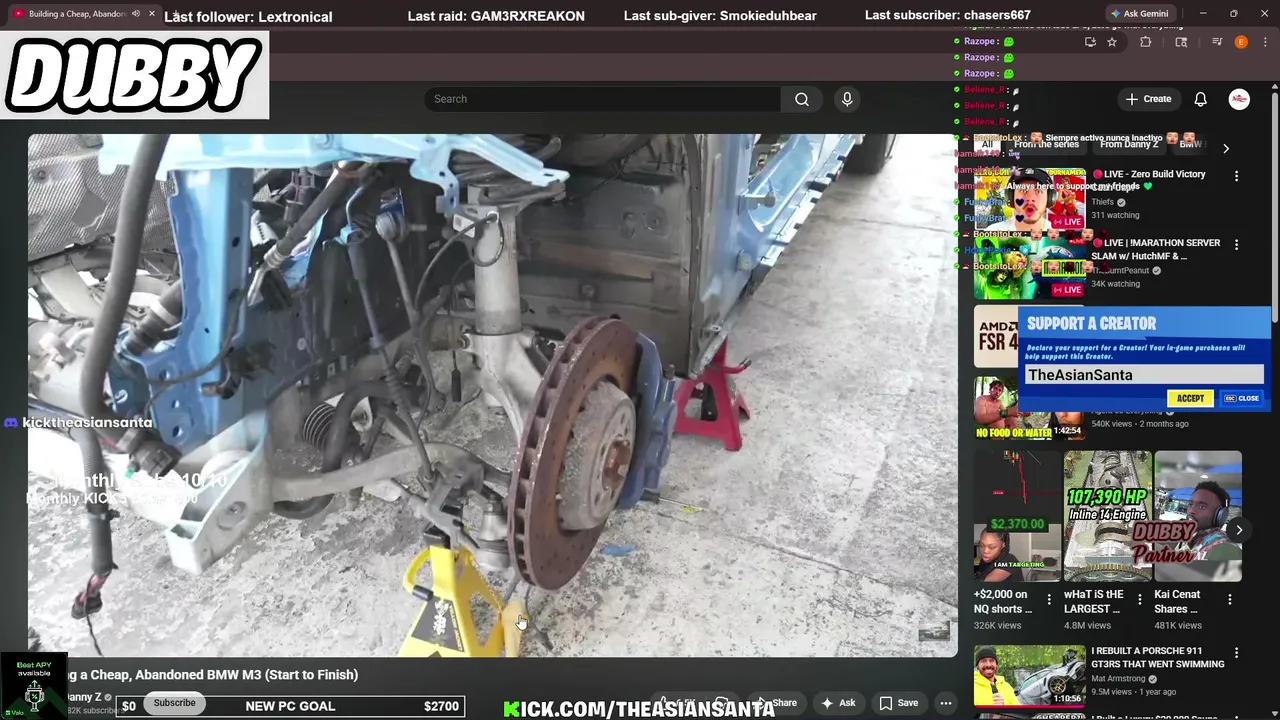Open options for the Porsche 911 GT3RS video
This screenshot has width=1280, height=720.
[1236, 653]
